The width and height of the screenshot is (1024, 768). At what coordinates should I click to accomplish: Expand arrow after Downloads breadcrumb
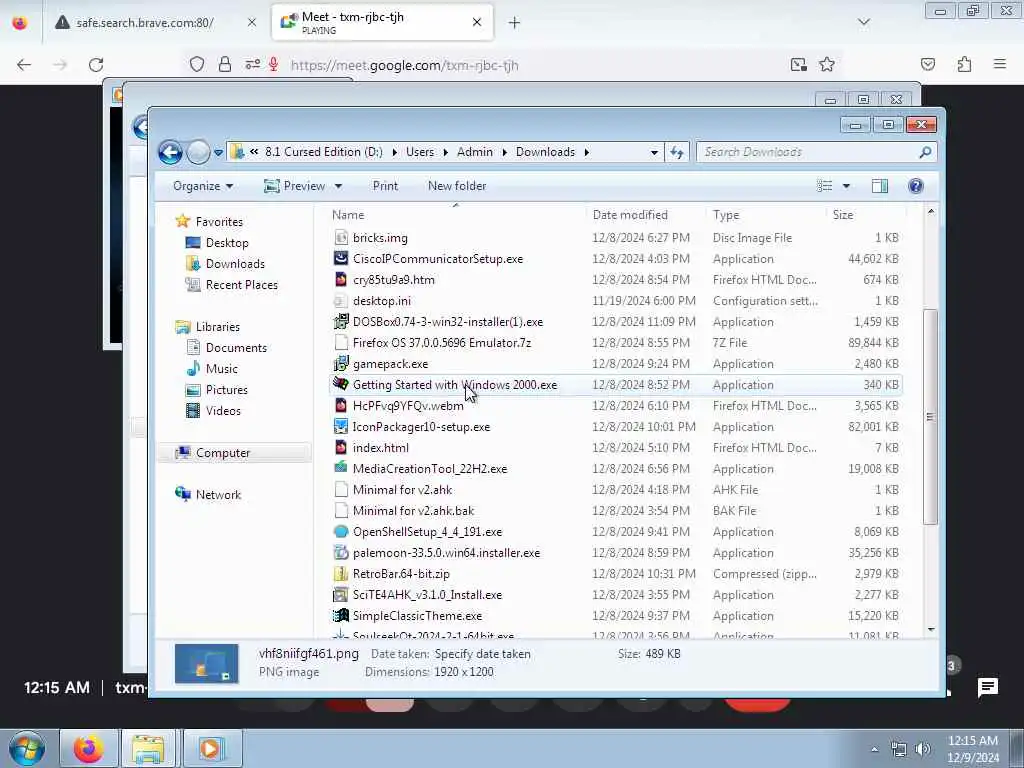click(x=586, y=152)
